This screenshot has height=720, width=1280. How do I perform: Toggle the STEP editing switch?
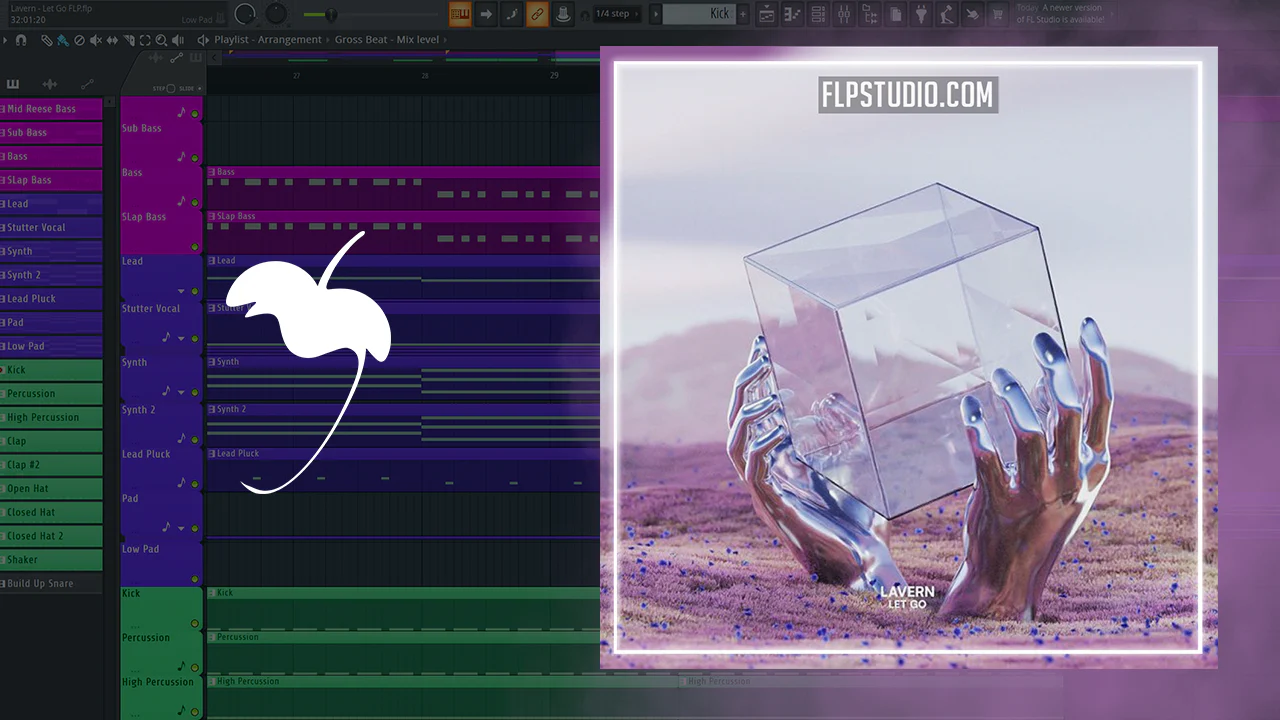[170, 88]
